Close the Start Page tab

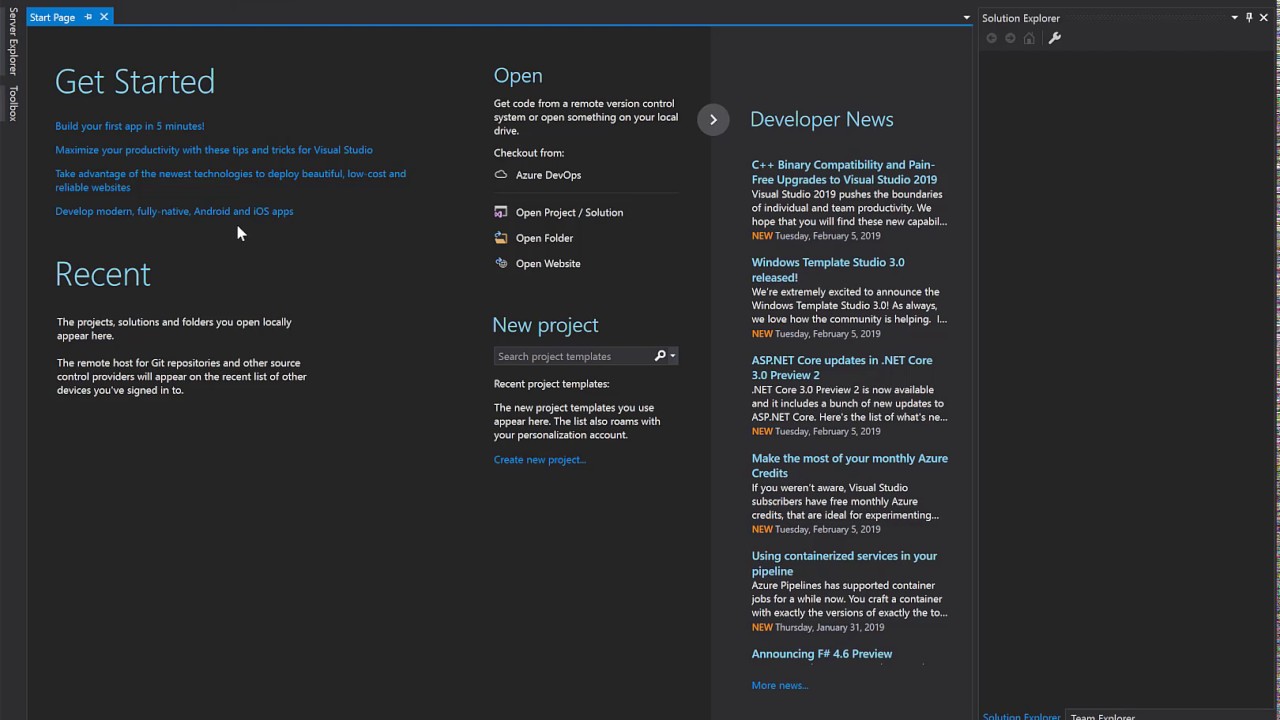pyautogui.click(x=103, y=17)
